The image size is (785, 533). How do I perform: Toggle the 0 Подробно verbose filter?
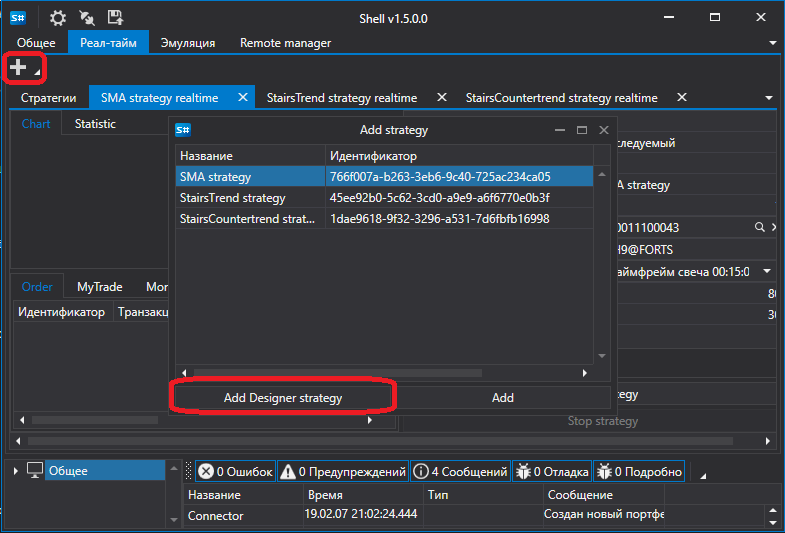click(x=639, y=471)
